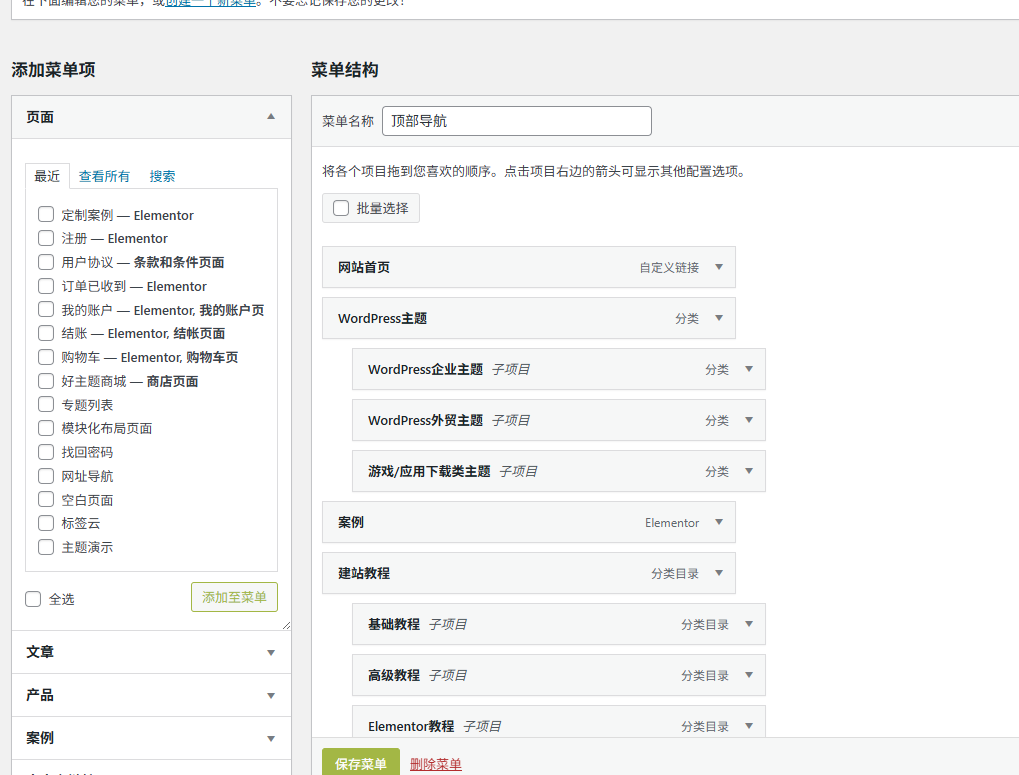Viewport: 1019px width, 775px height.
Task: Select the WordPress主题 menu item bar
Action: [529, 318]
